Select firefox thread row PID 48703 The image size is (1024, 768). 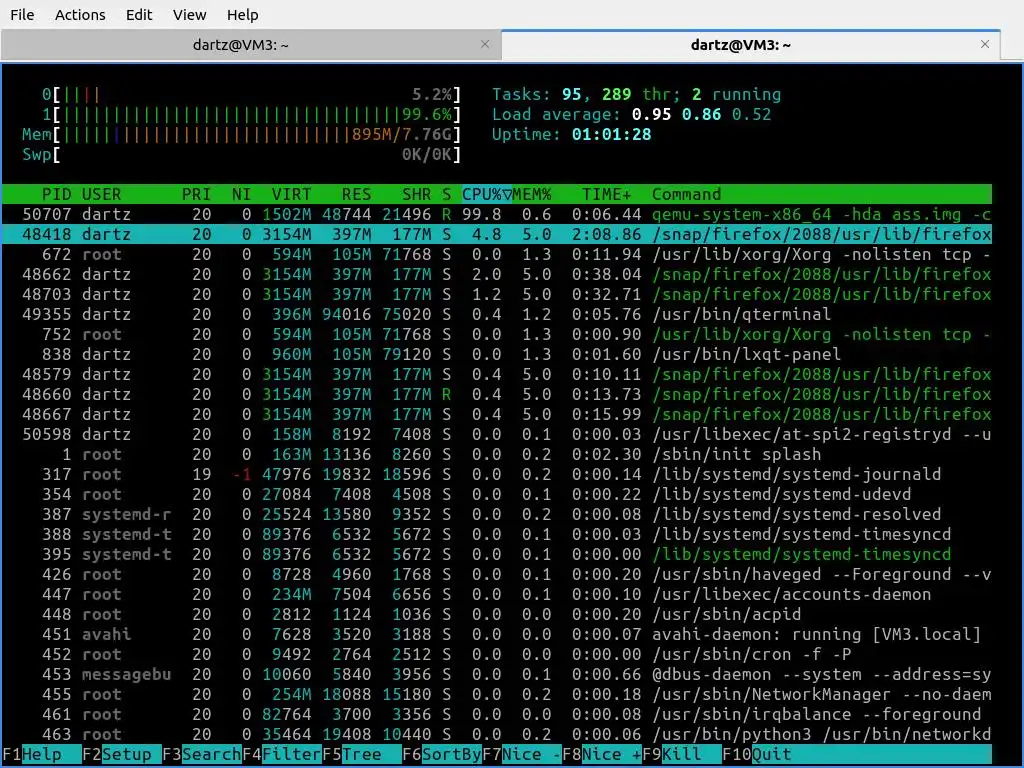pyautogui.click(x=497, y=294)
